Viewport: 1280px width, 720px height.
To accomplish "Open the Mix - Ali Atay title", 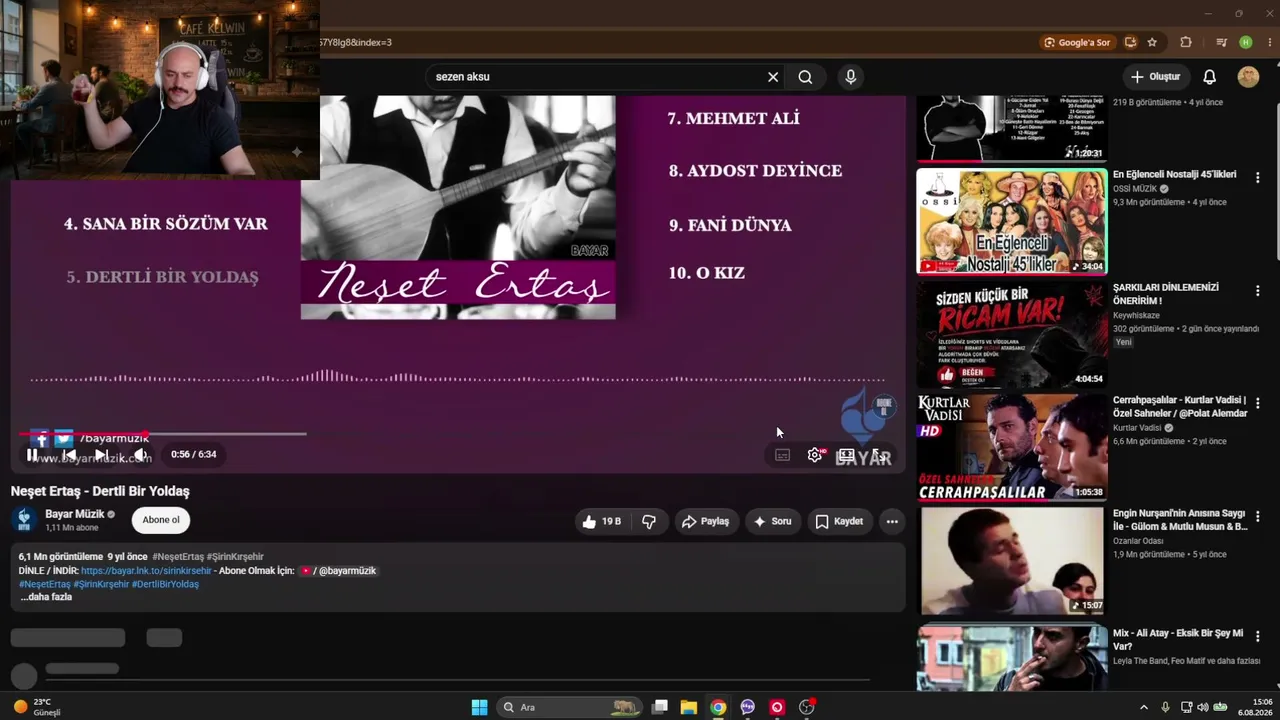I will pos(1178,640).
